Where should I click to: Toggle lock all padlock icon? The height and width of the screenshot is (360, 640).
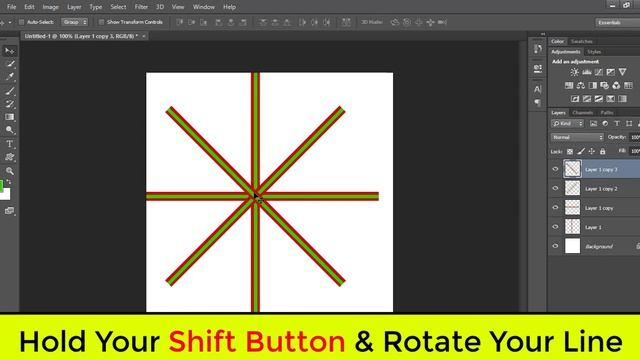click(x=602, y=151)
